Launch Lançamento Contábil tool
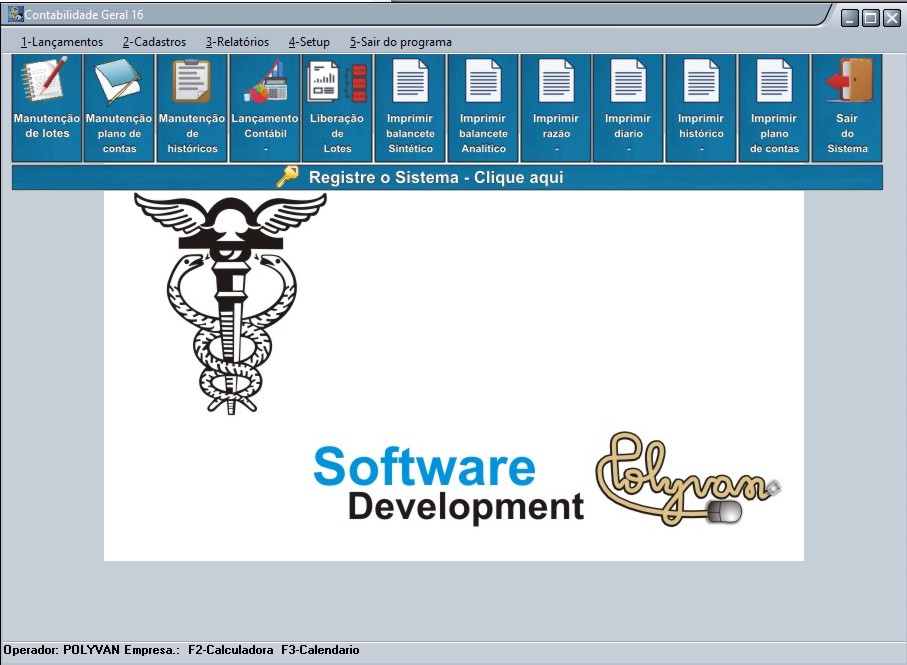 pos(265,108)
